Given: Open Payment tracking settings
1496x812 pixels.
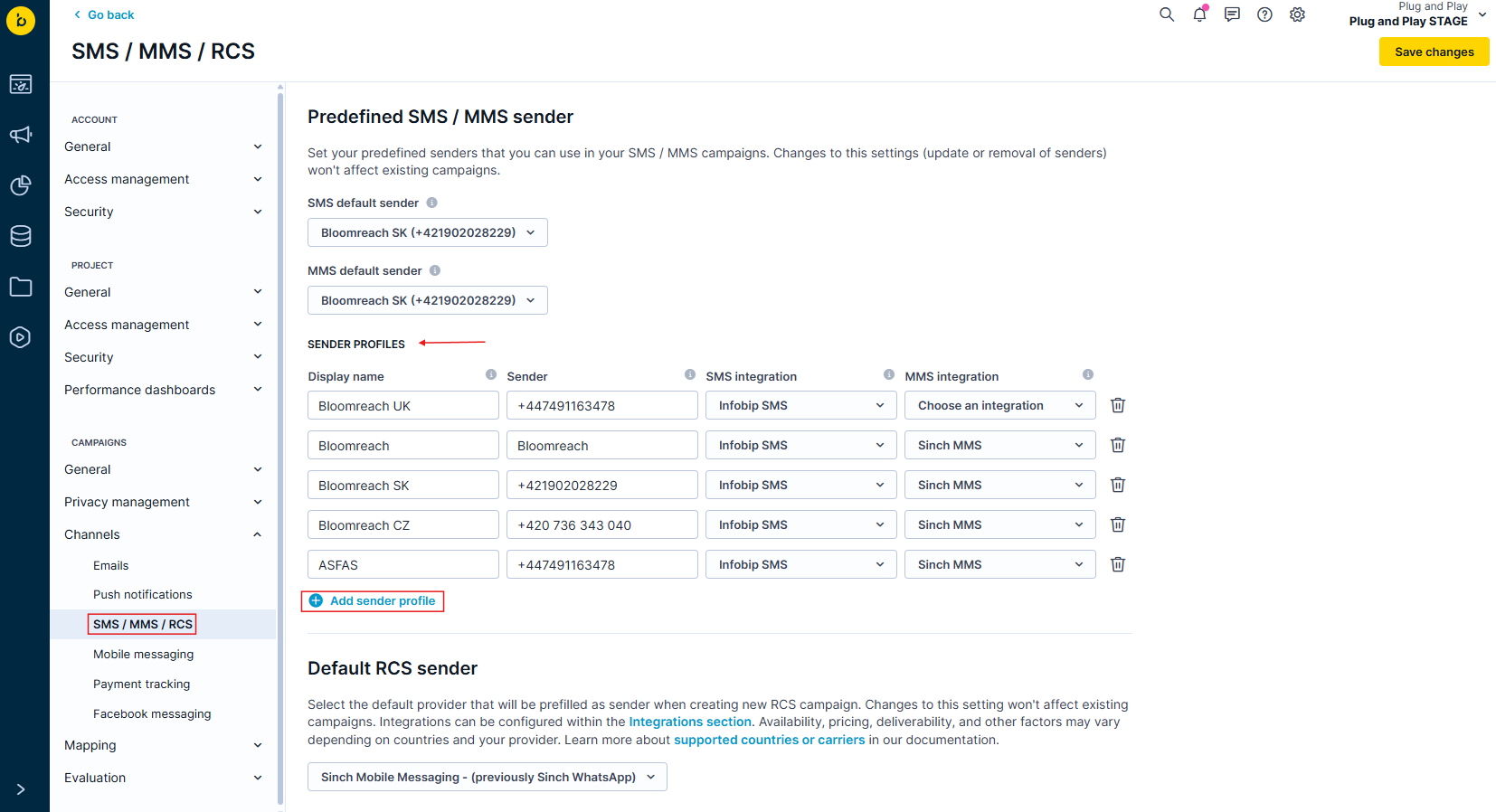Looking at the screenshot, I should point(142,684).
